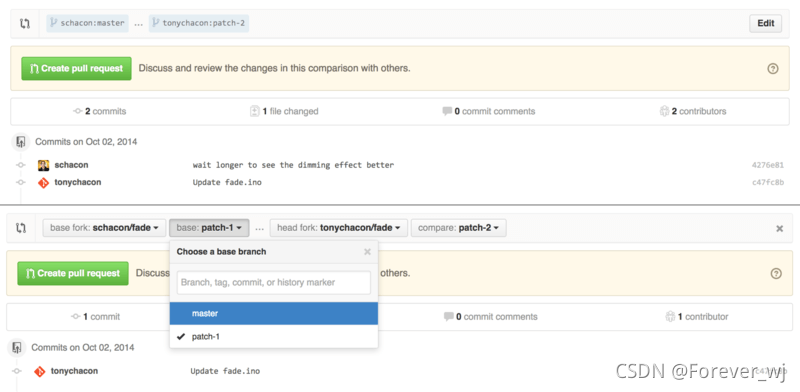Screen dimensions: 800x392
Task: Open the compare: patch-2 dropdown
Action: pos(459,228)
